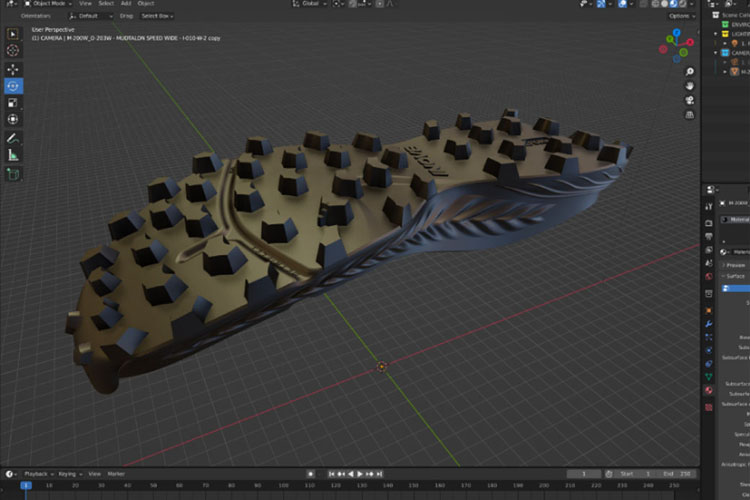Select the Move tool

click(13, 69)
